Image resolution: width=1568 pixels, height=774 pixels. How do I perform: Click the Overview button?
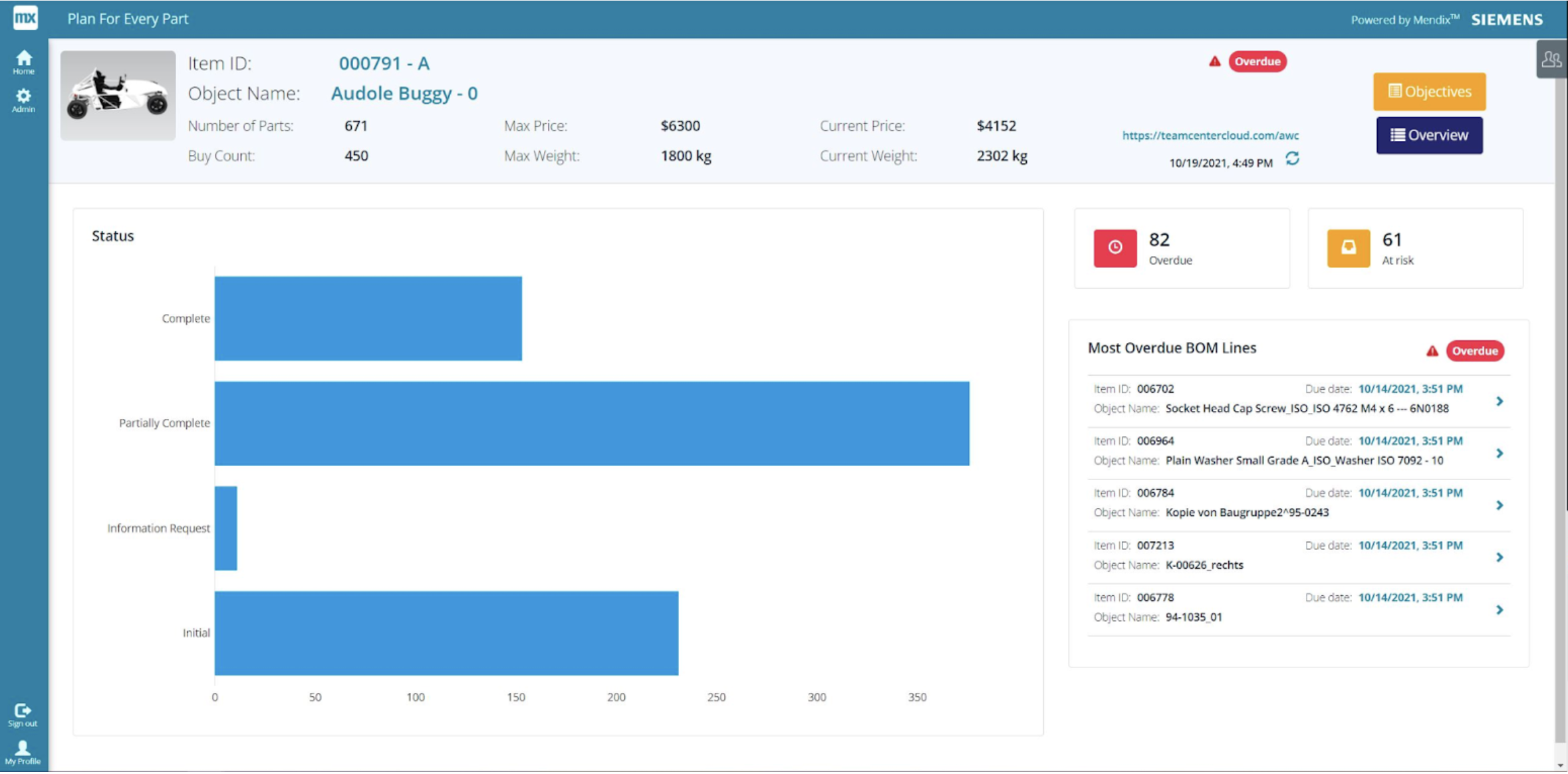coord(1429,136)
